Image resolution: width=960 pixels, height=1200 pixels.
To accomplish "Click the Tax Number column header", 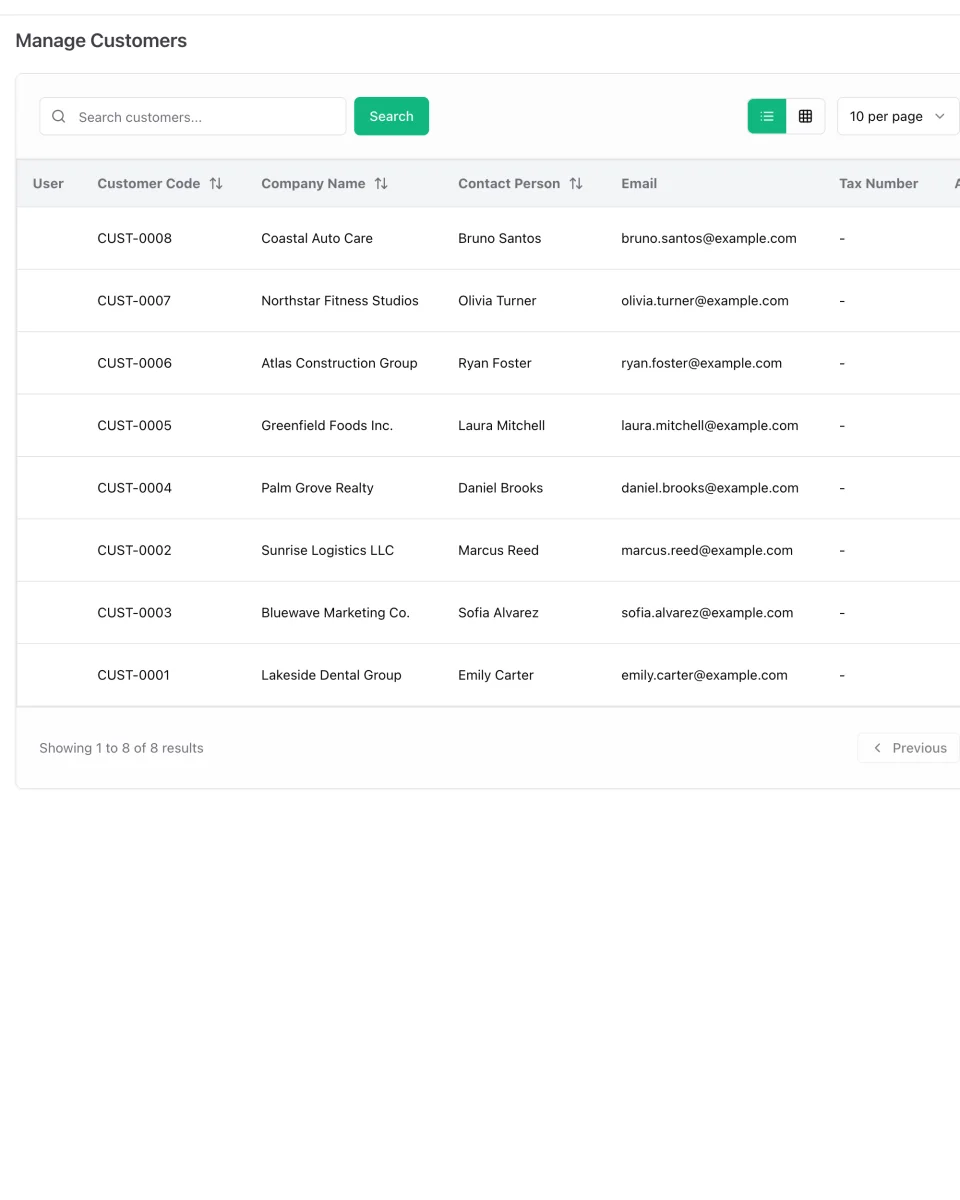I will click(878, 184).
